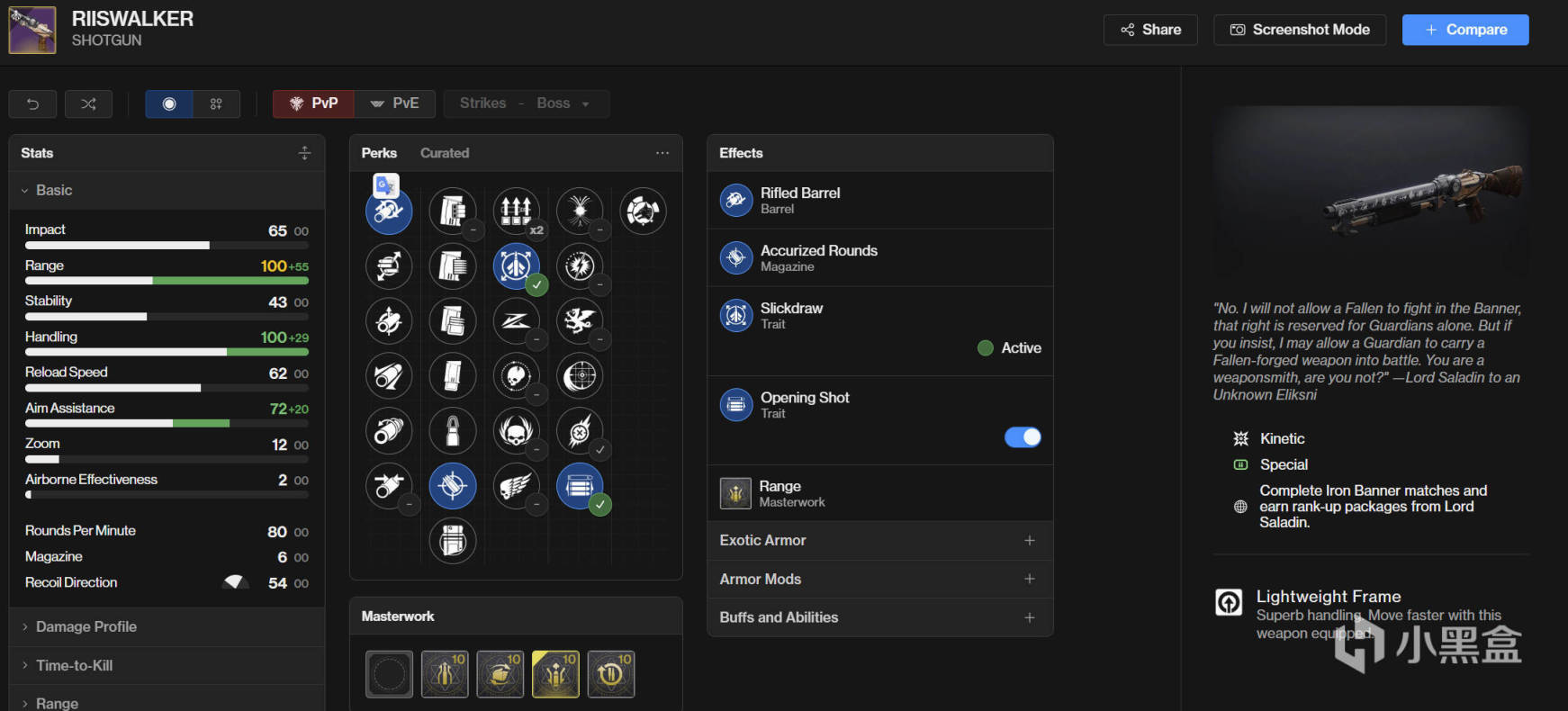Choose the starburst perk in top row
Viewport: 1568px width, 711px height.
(x=580, y=211)
